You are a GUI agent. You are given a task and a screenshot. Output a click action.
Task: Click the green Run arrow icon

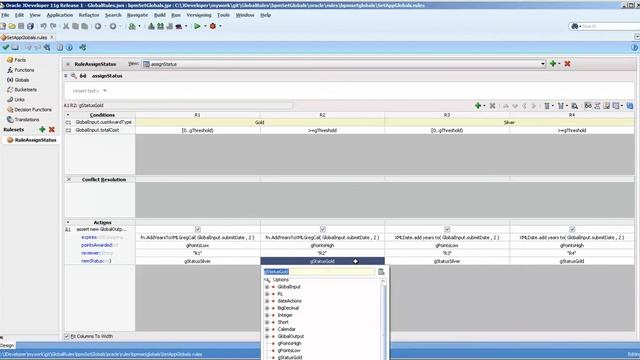point(198,26)
